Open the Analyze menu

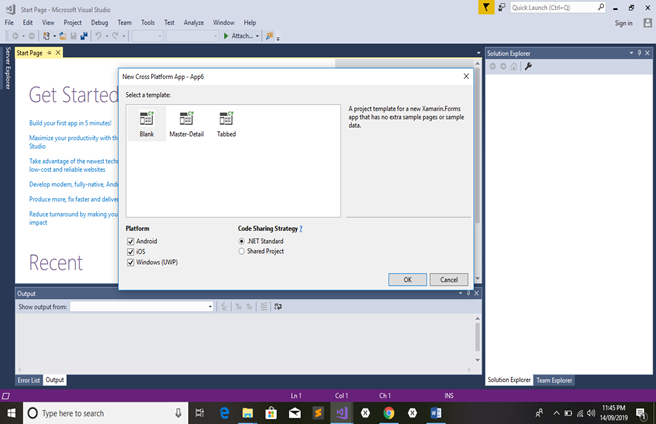click(194, 23)
